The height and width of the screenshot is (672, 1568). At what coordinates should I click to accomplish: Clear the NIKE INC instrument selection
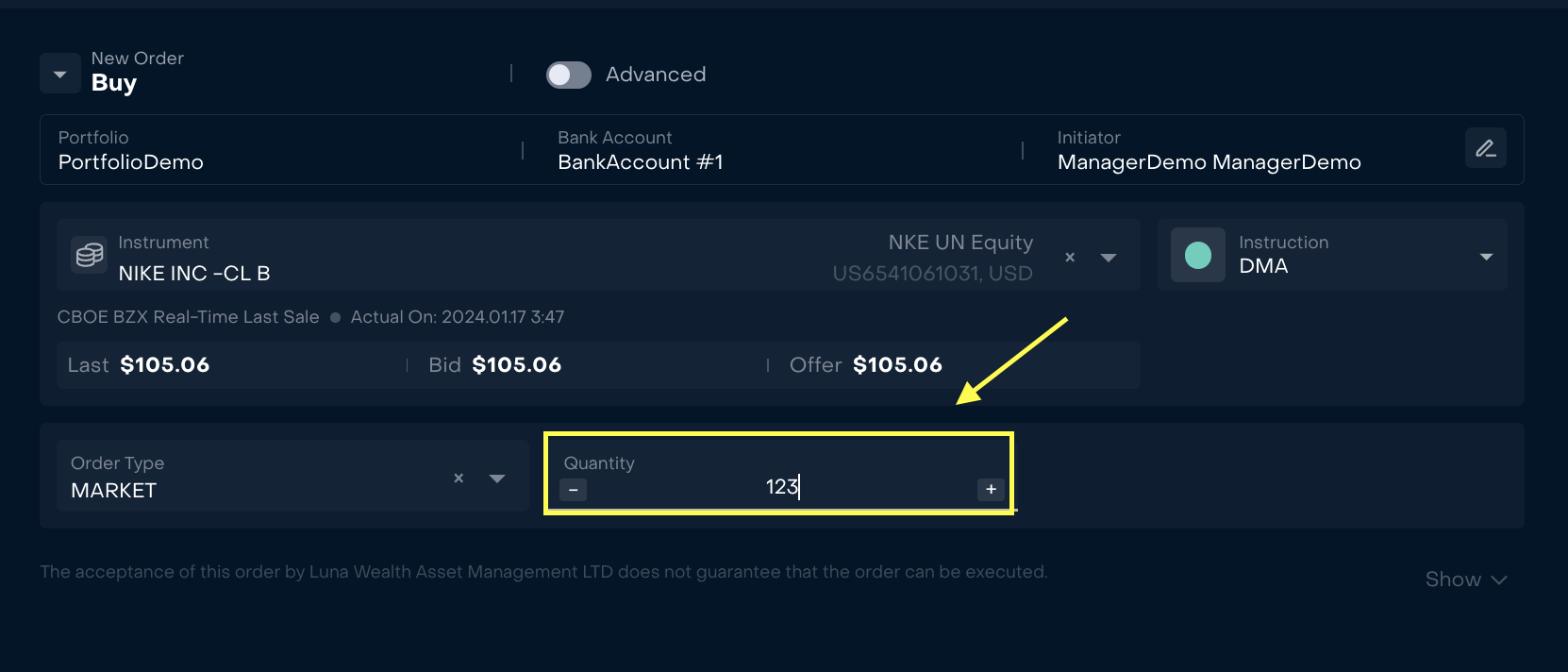point(1070,257)
